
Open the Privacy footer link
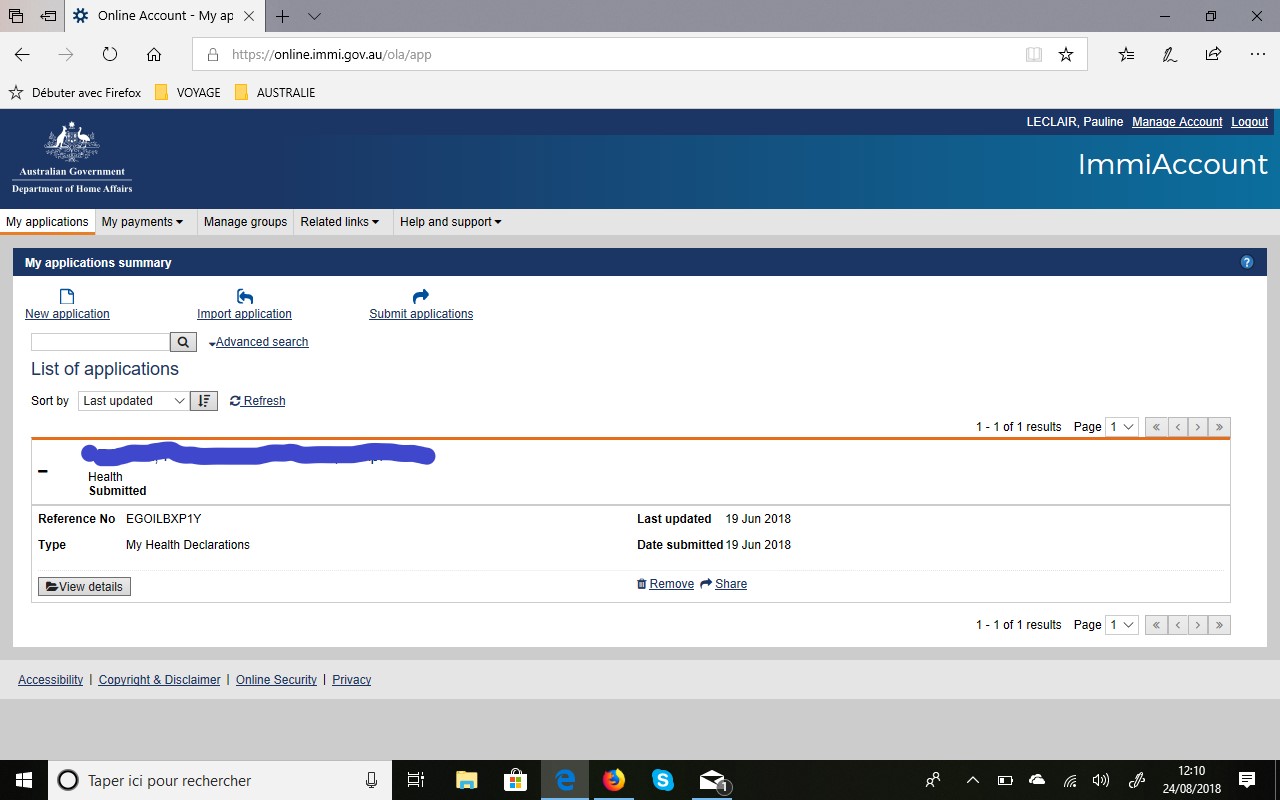coord(351,680)
